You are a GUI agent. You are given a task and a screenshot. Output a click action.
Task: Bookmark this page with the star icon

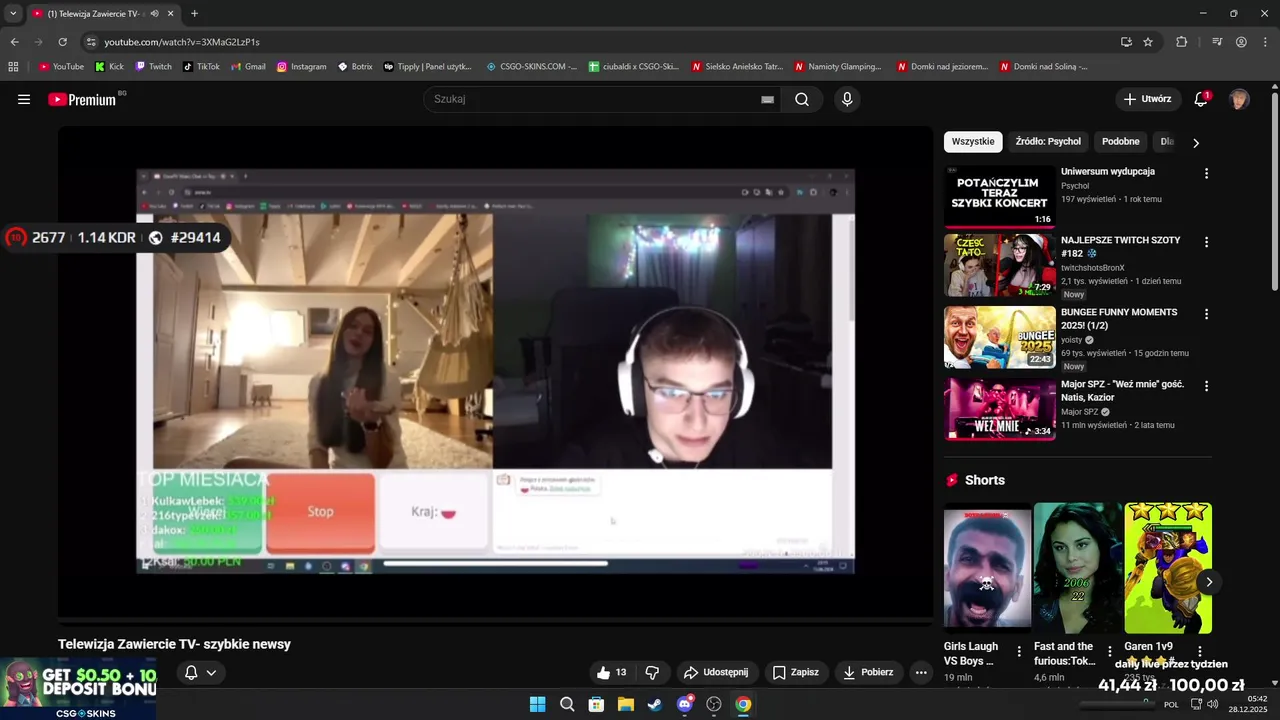click(1148, 42)
